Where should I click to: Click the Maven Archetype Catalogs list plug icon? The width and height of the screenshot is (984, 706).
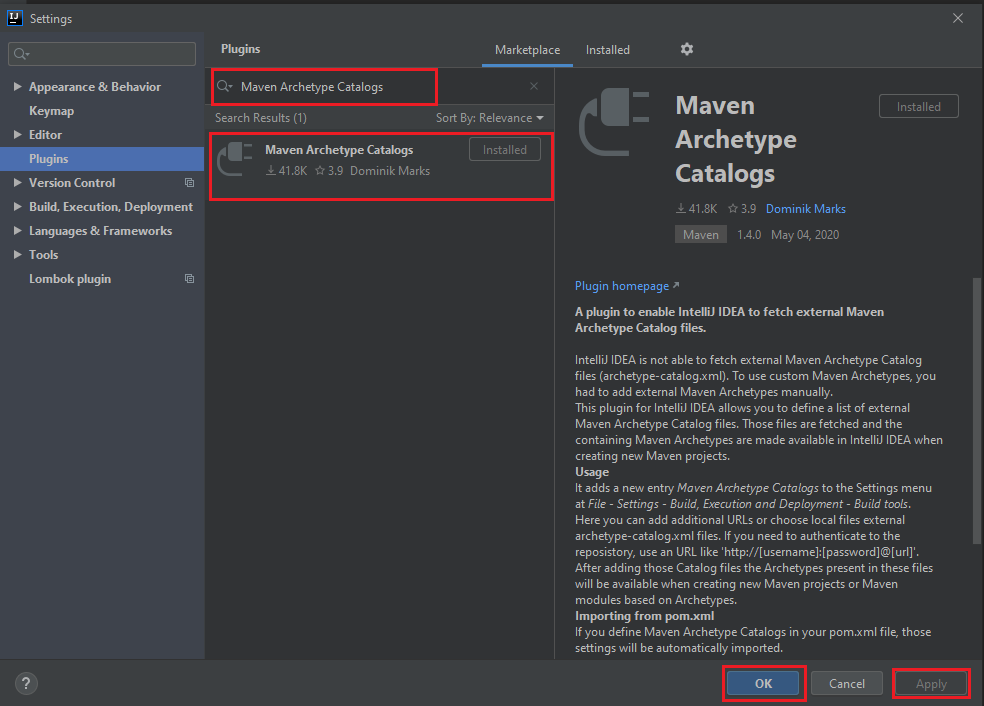(x=235, y=159)
